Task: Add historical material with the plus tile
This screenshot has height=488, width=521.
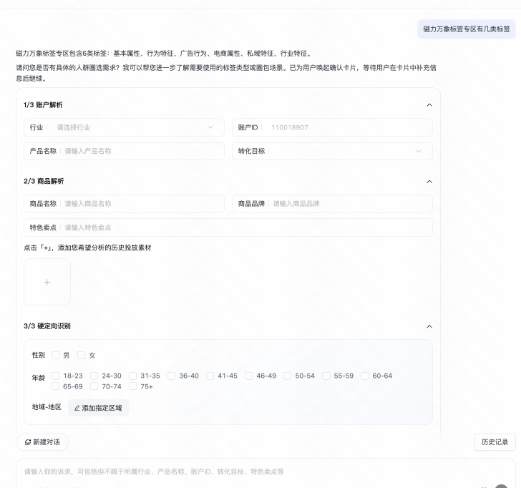Action: click(x=47, y=282)
